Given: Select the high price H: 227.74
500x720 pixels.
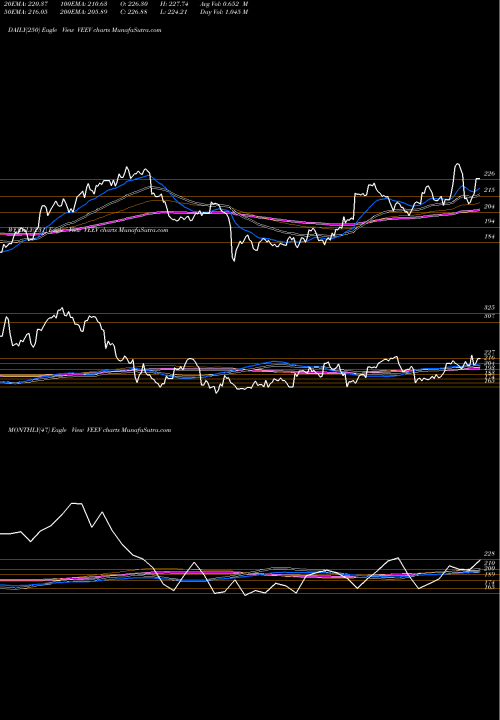Looking at the screenshot, I should 174,4.
